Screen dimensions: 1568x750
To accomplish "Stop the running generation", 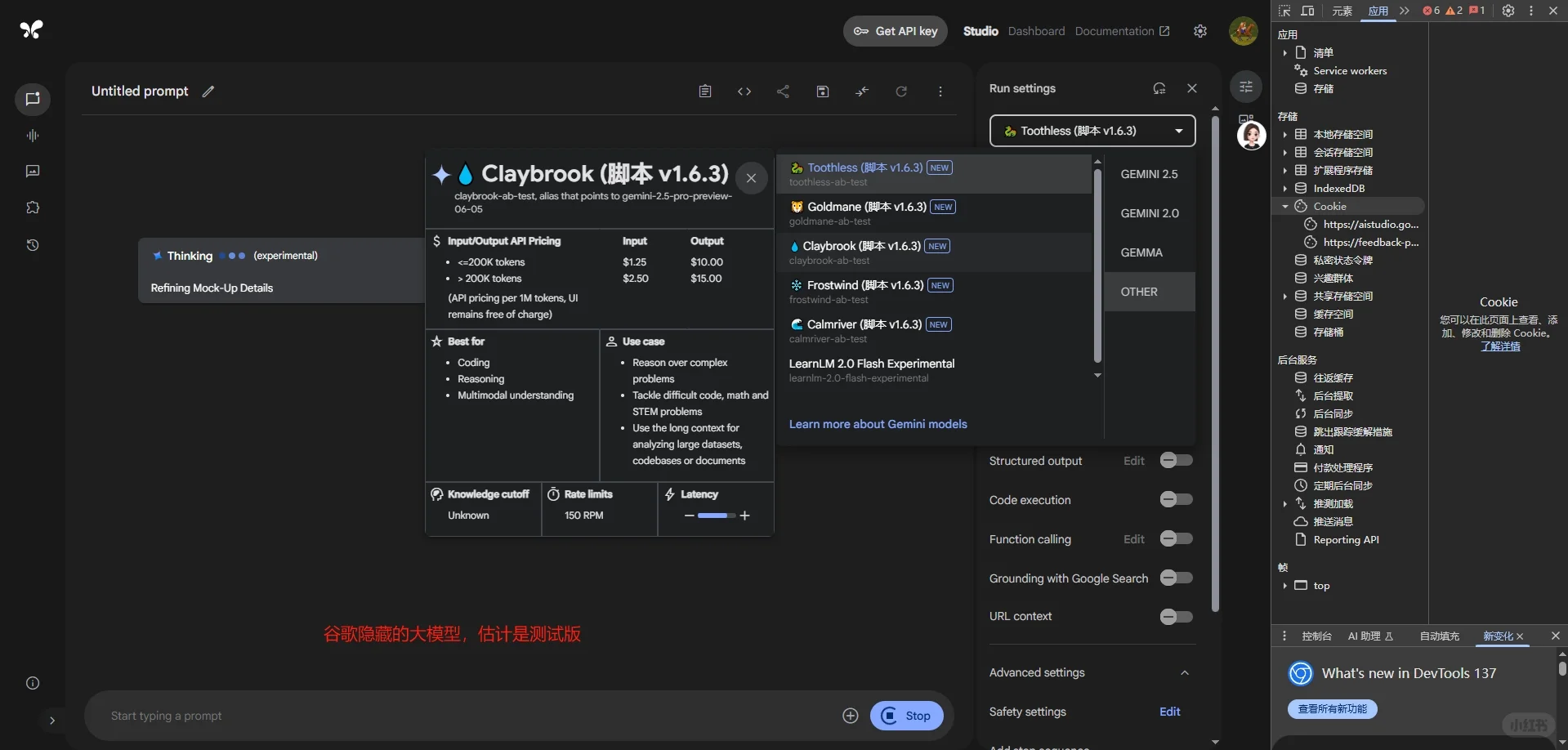I will coord(907,716).
